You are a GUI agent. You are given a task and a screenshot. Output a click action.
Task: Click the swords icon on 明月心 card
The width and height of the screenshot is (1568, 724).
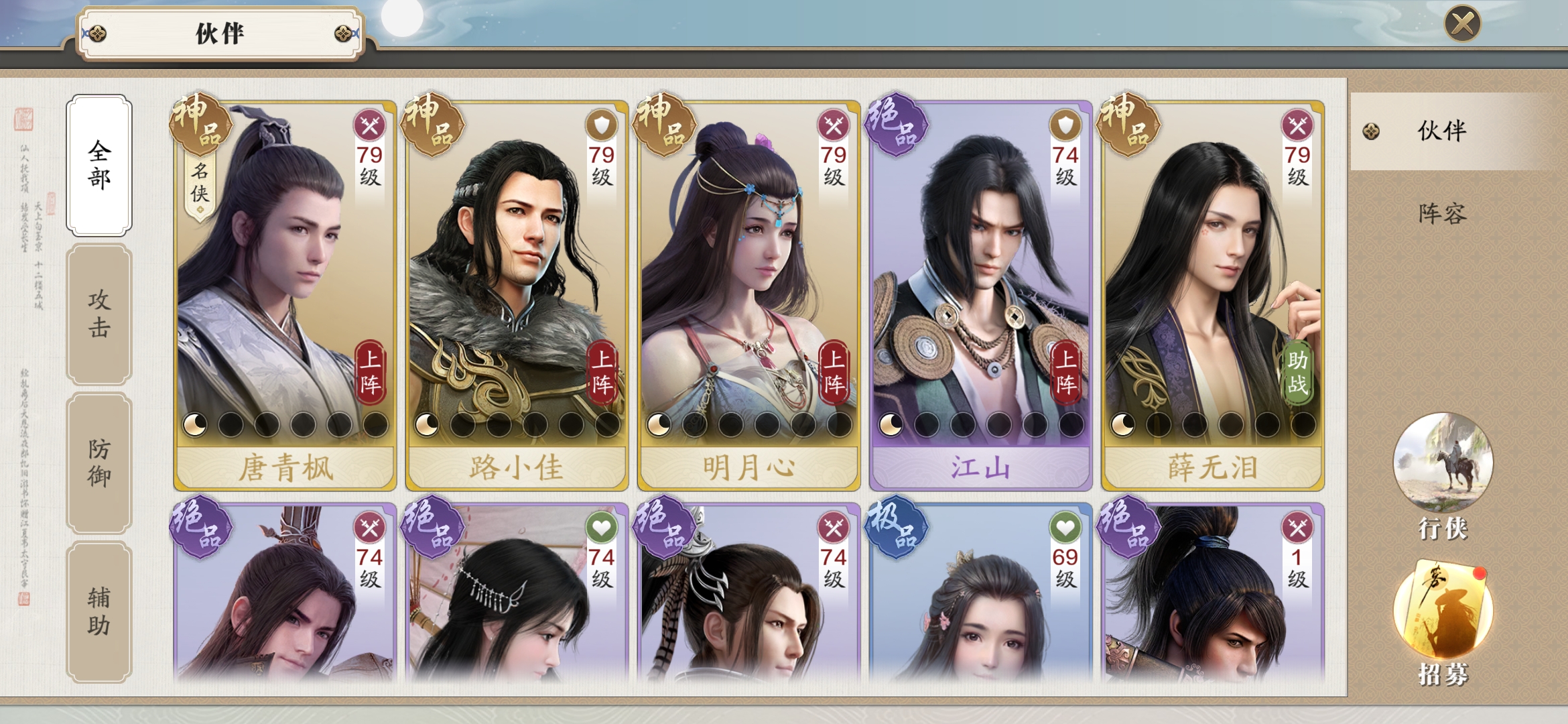pos(833,125)
